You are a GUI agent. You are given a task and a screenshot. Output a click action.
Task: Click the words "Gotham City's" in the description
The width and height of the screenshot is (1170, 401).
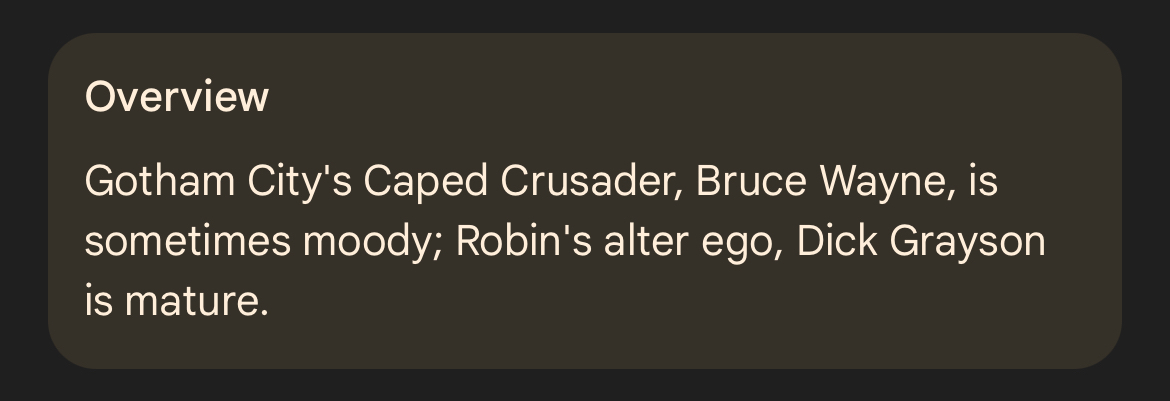click(218, 182)
